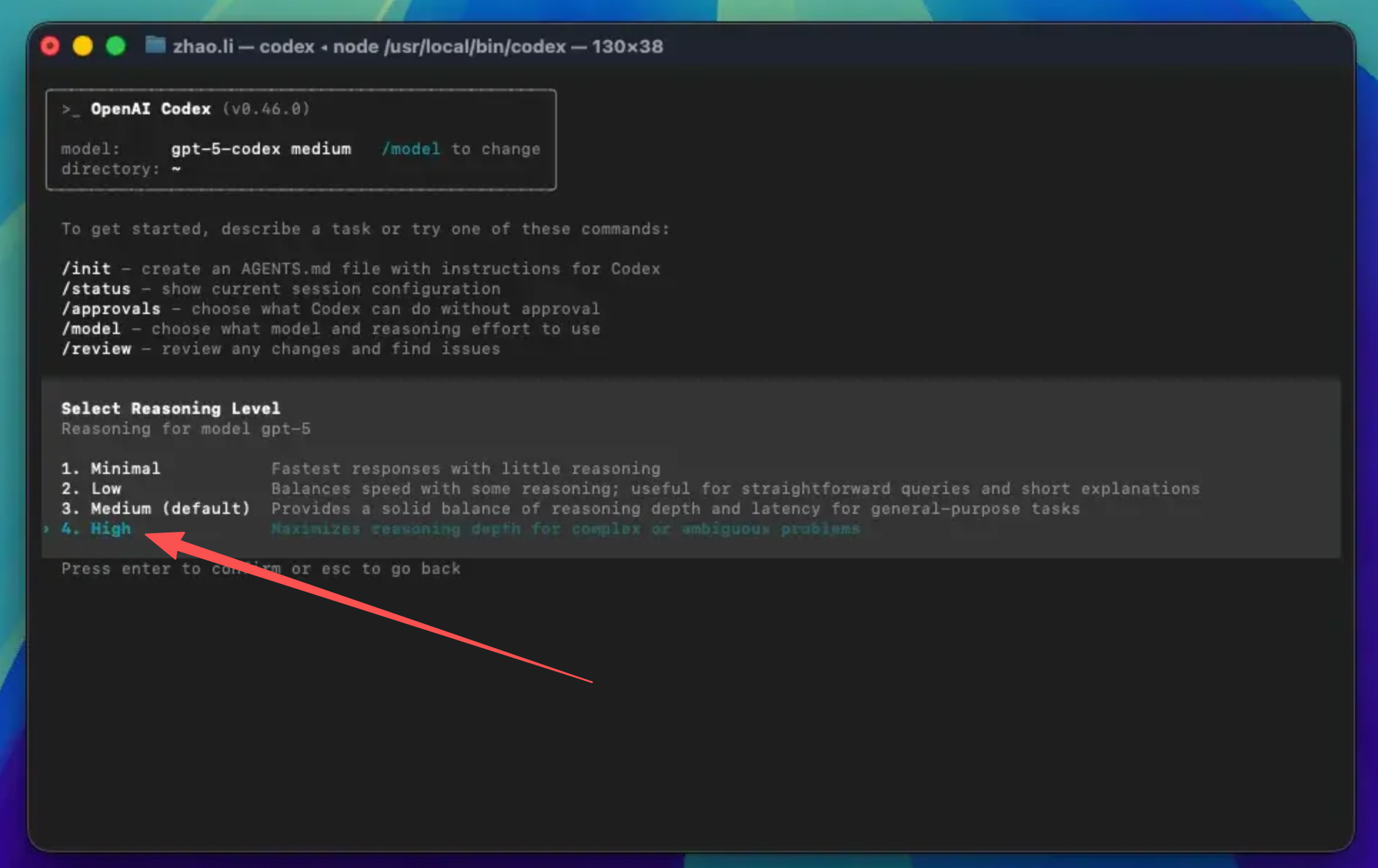
Task: Click the folder icon in the title bar
Action: click(x=155, y=46)
